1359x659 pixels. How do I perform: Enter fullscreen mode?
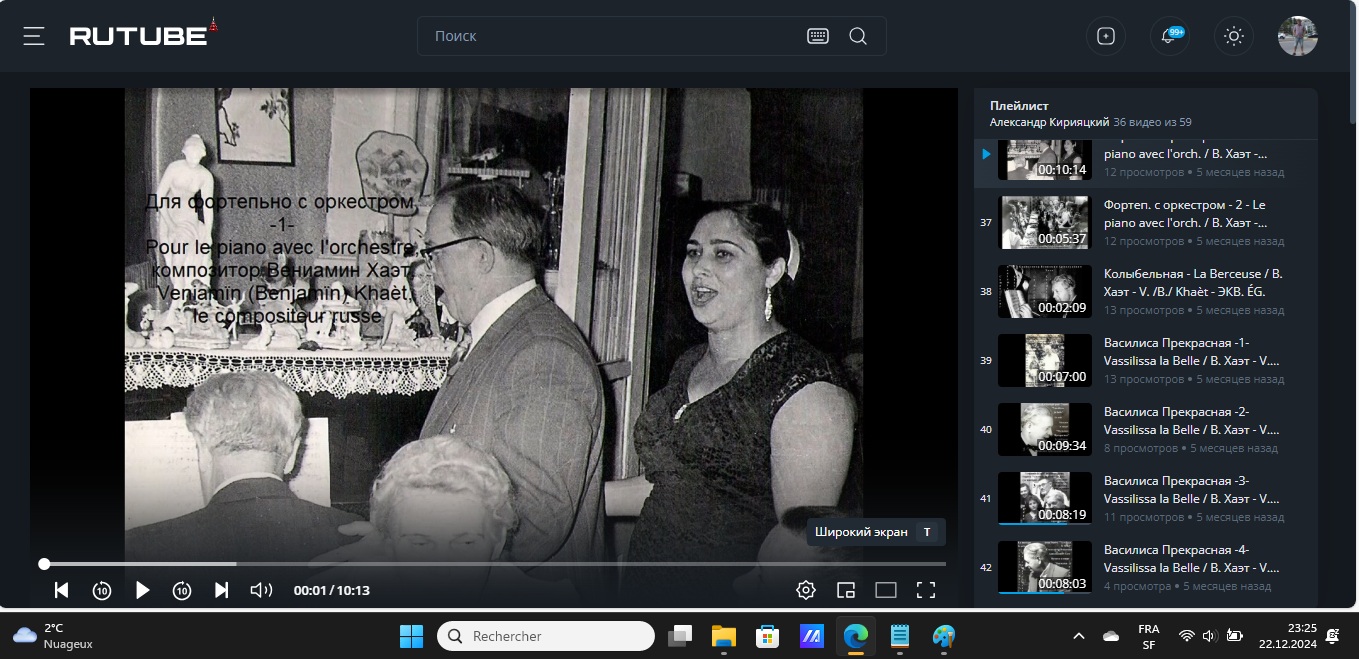pos(926,590)
